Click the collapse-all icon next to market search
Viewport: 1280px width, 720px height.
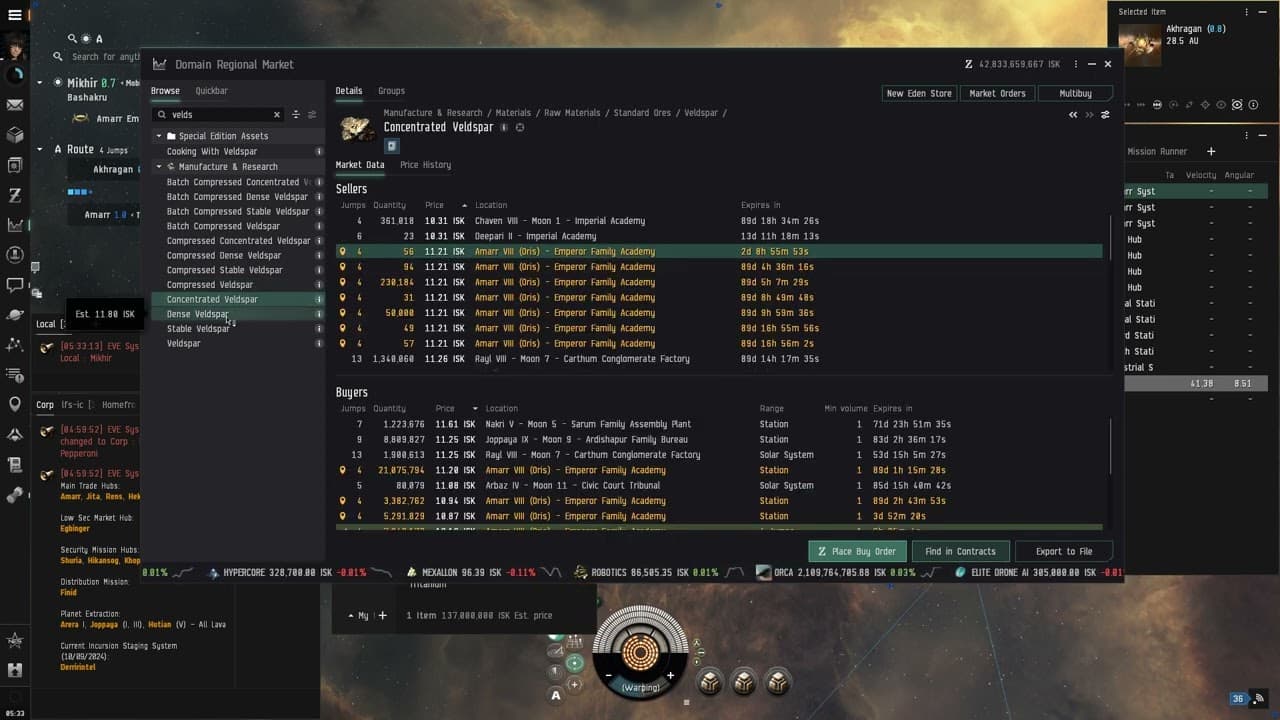pos(296,115)
